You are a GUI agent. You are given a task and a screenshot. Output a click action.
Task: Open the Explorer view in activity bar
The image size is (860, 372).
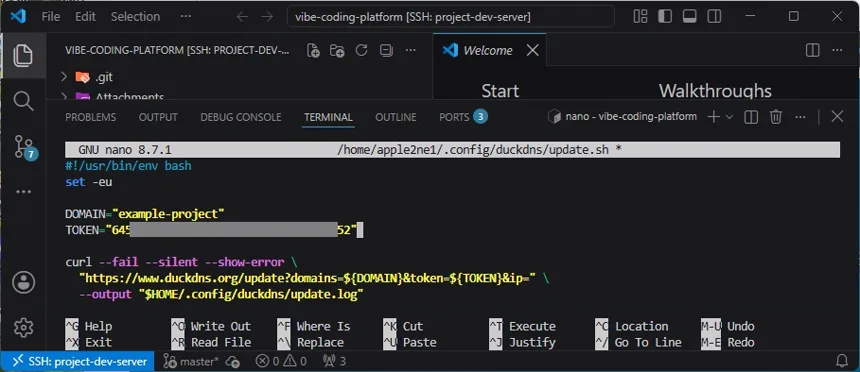22,55
